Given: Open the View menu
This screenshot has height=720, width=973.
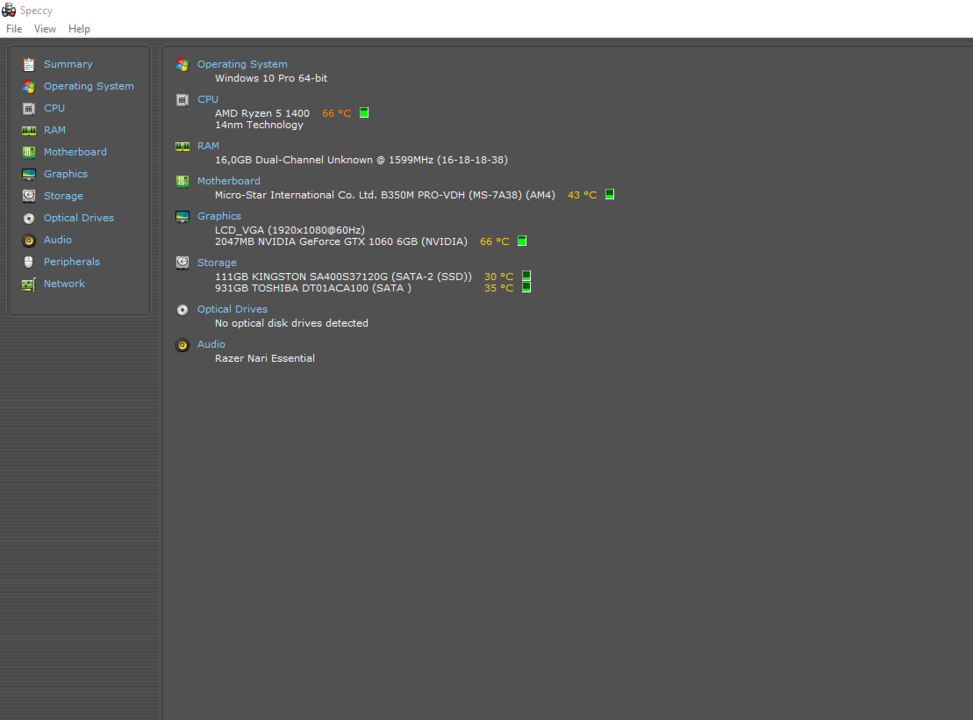Looking at the screenshot, I should [45, 29].
